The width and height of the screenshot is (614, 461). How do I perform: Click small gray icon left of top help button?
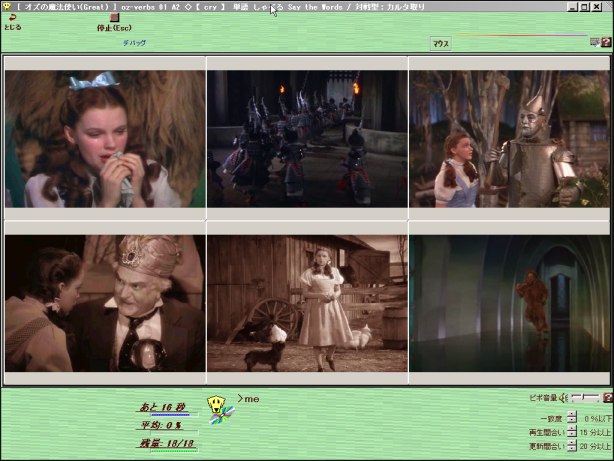tap(595, 42)
